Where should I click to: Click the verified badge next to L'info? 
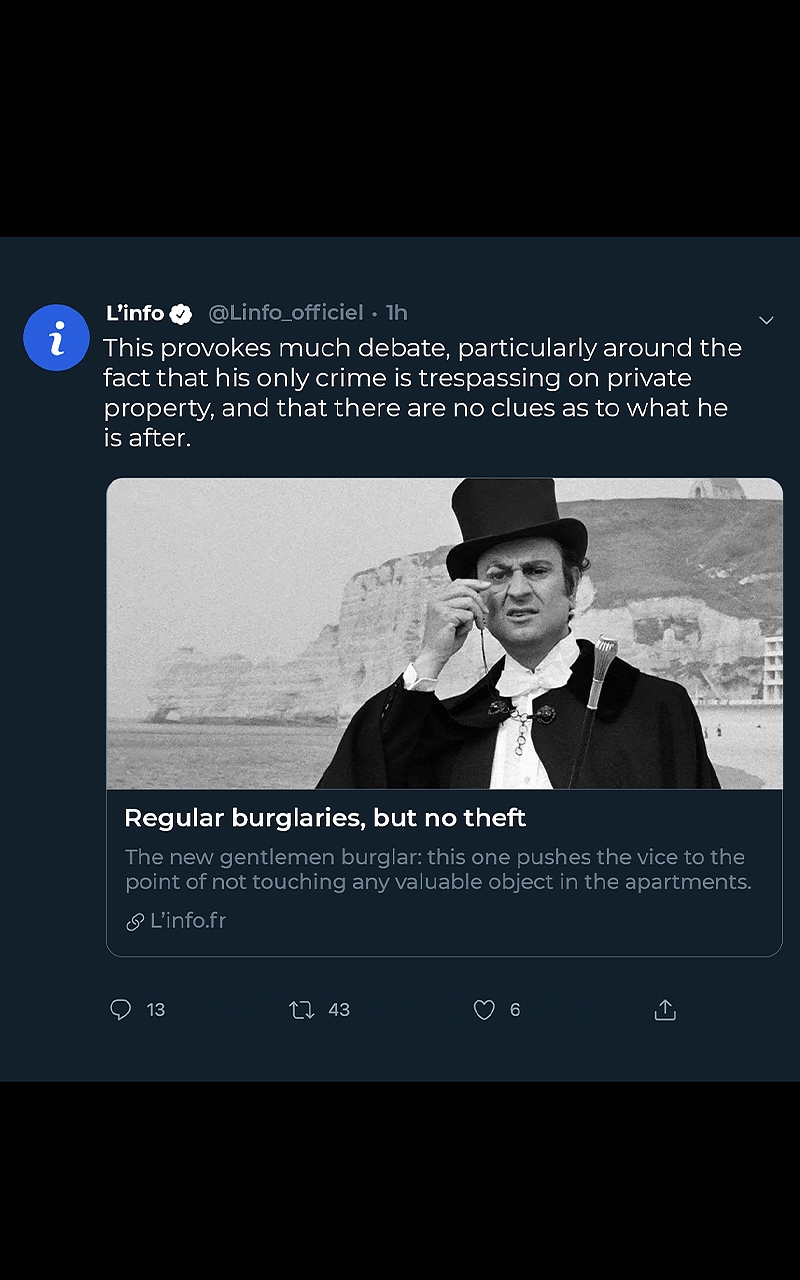tap(180, 314)
